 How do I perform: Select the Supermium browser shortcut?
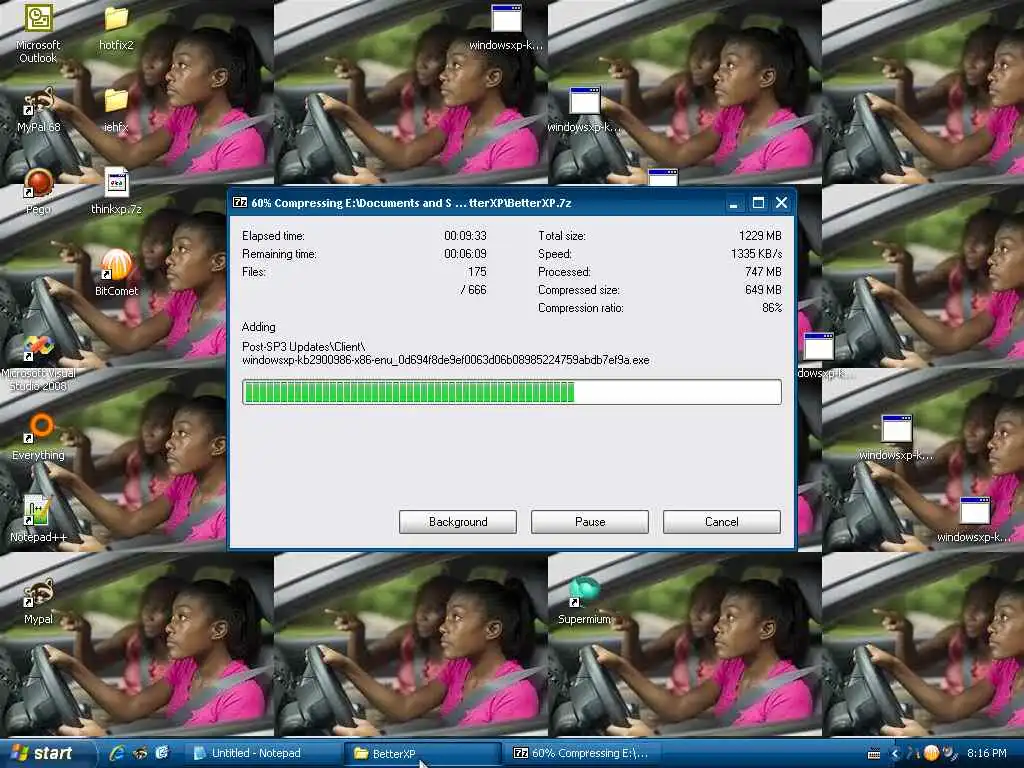(x=584, y=601)
